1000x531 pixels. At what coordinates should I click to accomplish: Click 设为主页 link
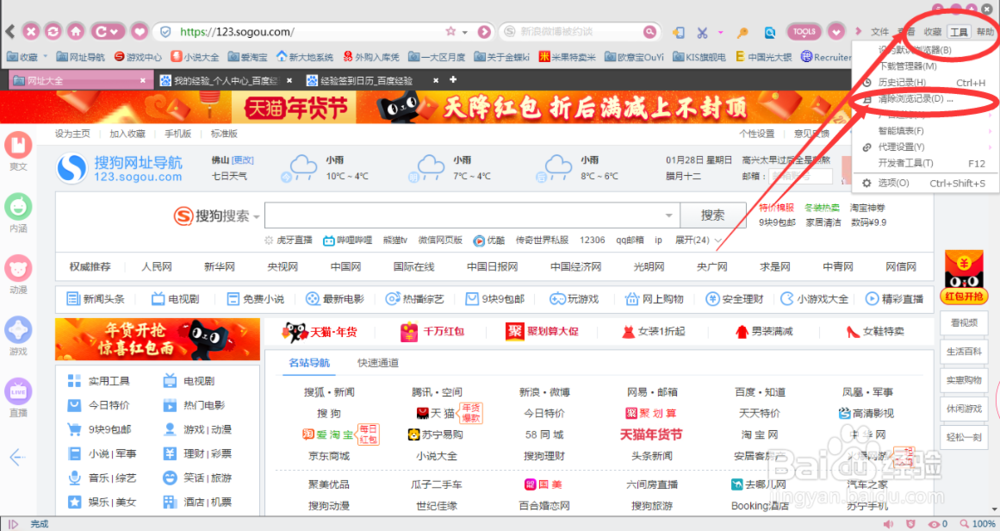(72, 133)
